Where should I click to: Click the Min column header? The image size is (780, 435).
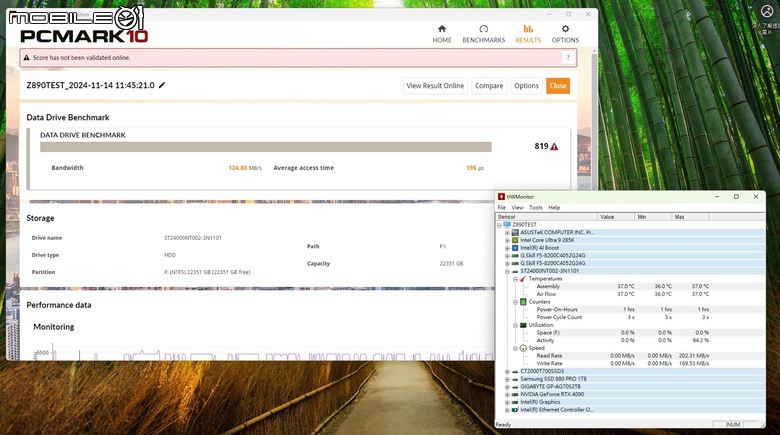[x=654, y=217]
